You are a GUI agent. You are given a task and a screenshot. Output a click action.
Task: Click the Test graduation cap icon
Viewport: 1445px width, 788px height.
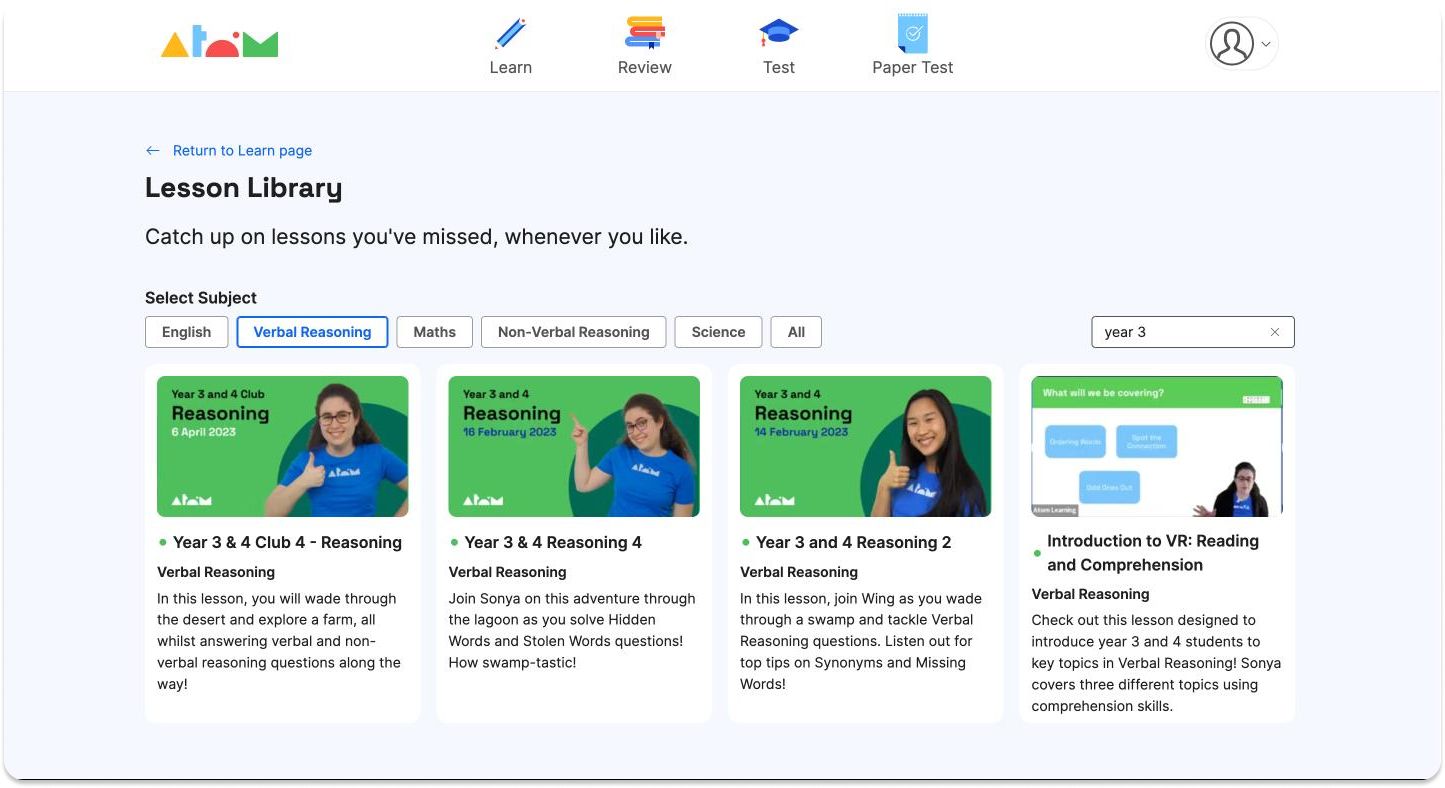coord(778,31)
